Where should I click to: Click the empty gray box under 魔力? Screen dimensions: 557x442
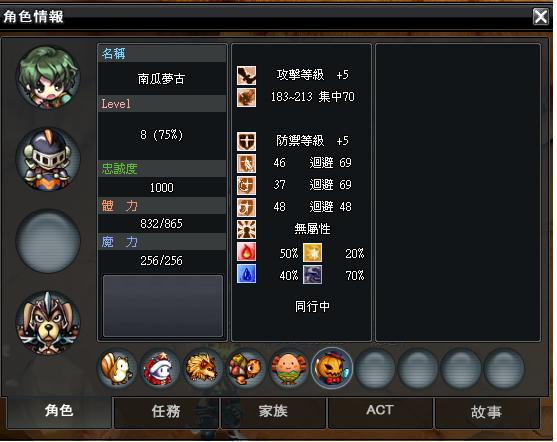pyautogui.click(x=163, y=306)
